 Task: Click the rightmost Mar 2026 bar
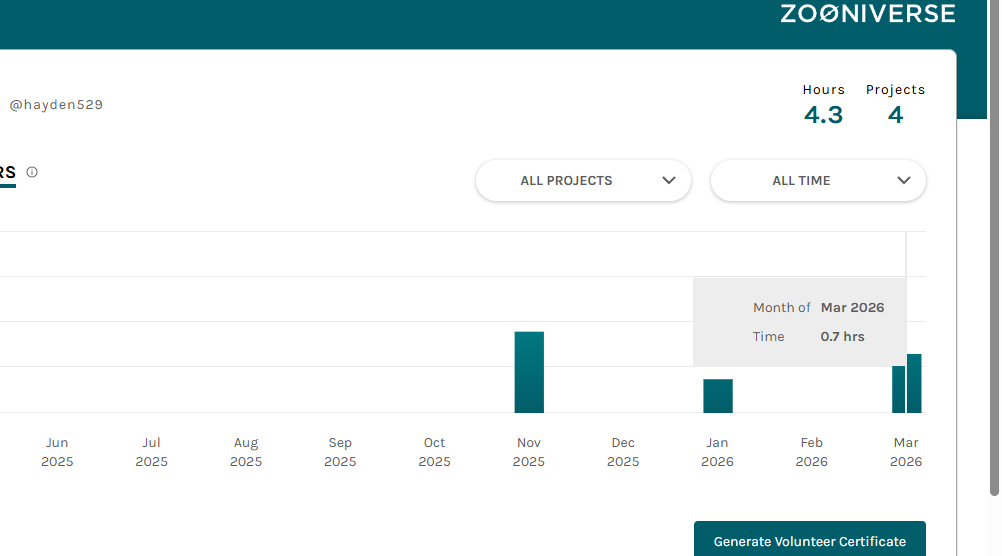[914, 384]
